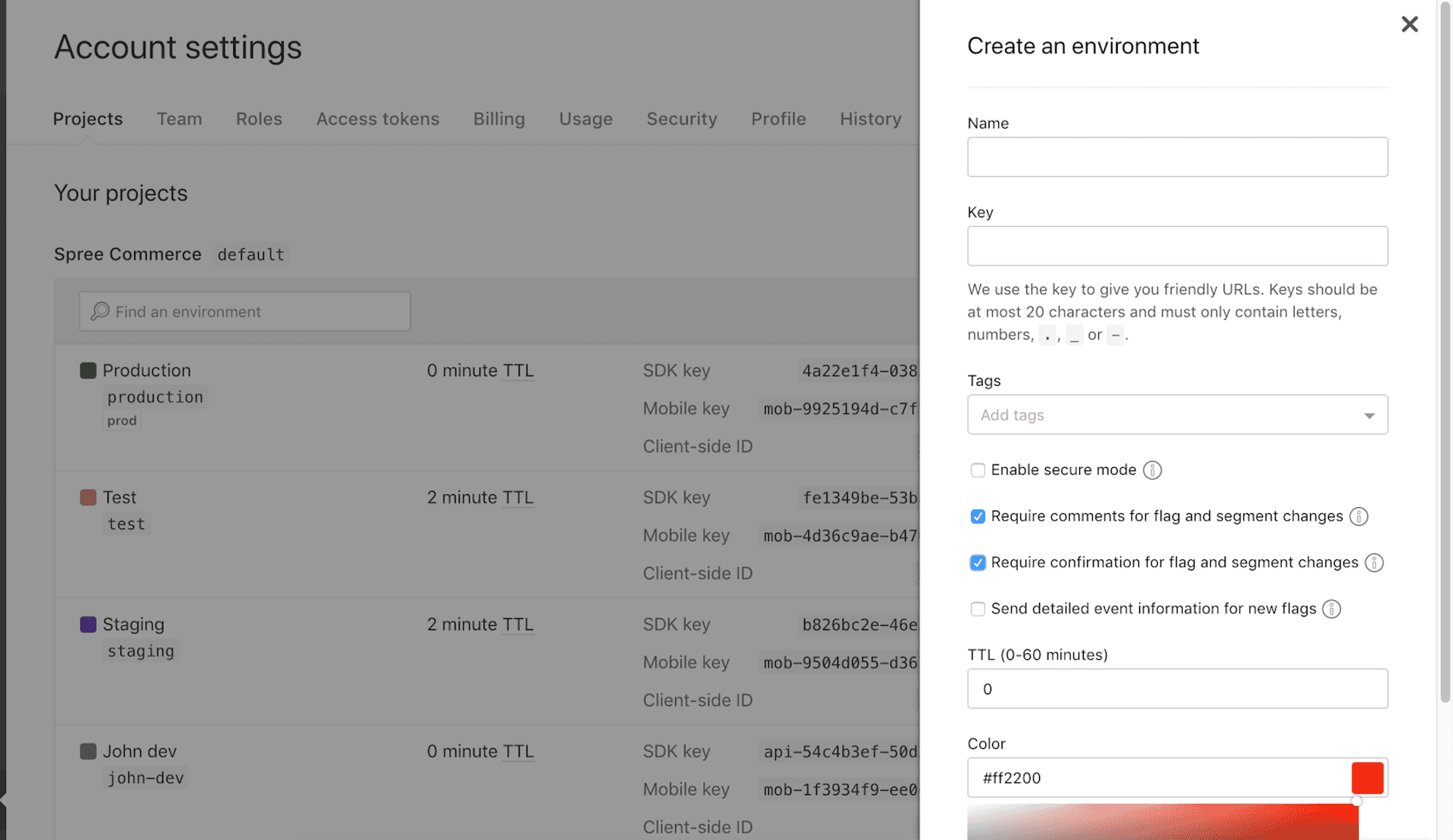The image size is (1453, 840).
Task: Click the TTL link on the Staging row
Action: 518,624
